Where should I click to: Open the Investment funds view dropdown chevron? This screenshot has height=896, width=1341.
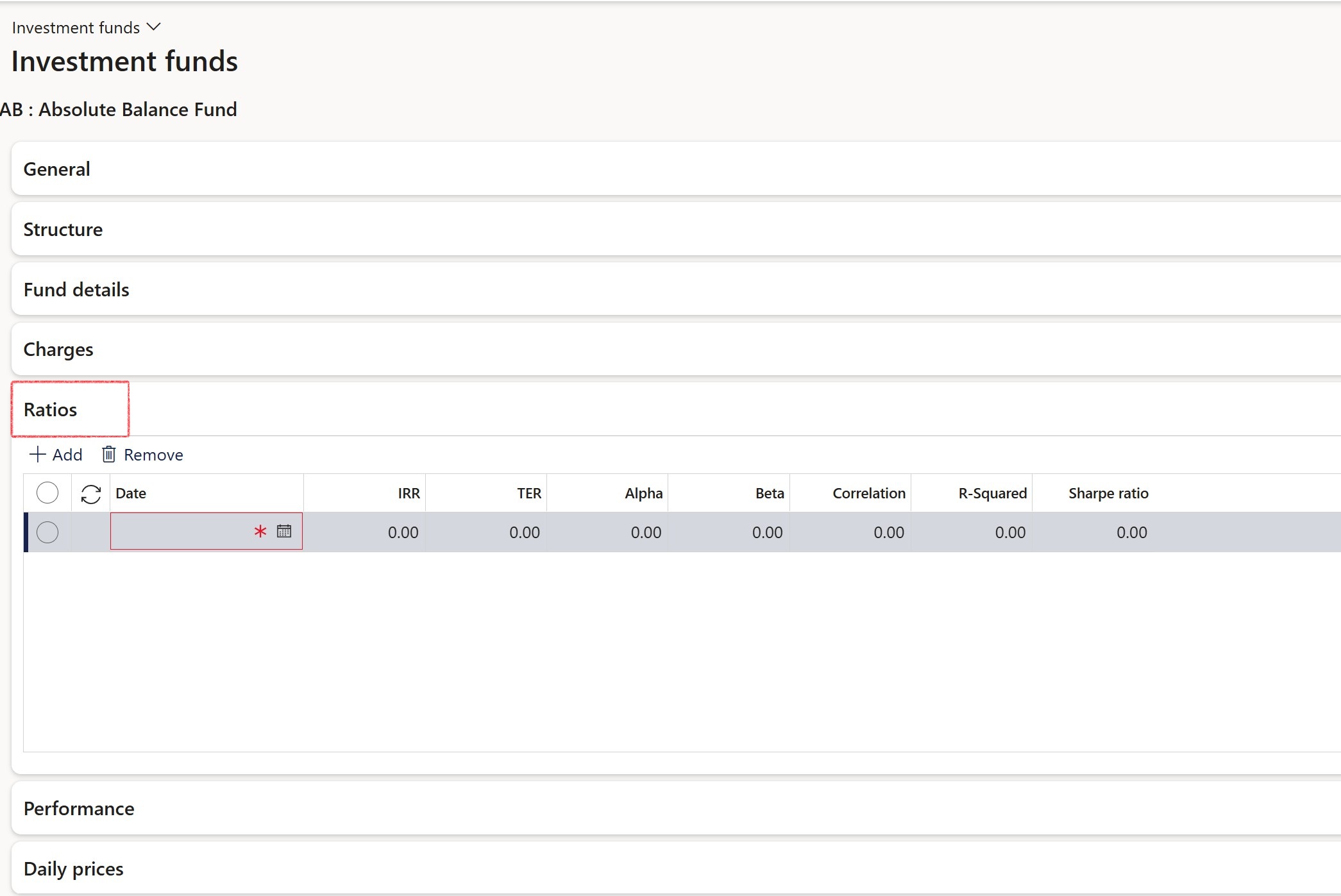[x=153, y=27]
